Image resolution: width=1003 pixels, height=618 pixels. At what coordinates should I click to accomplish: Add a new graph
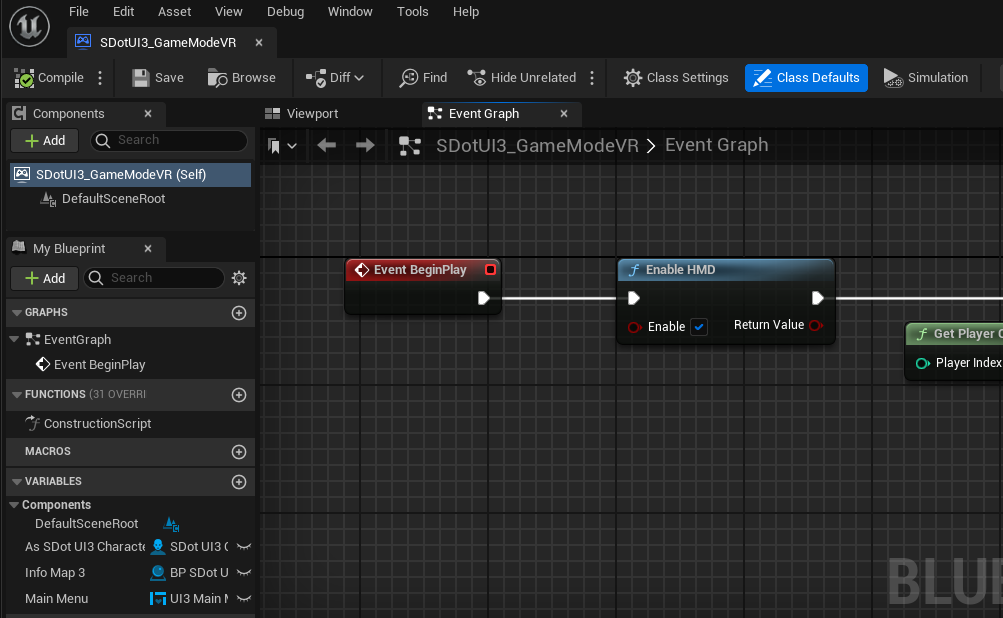(239, 313)
